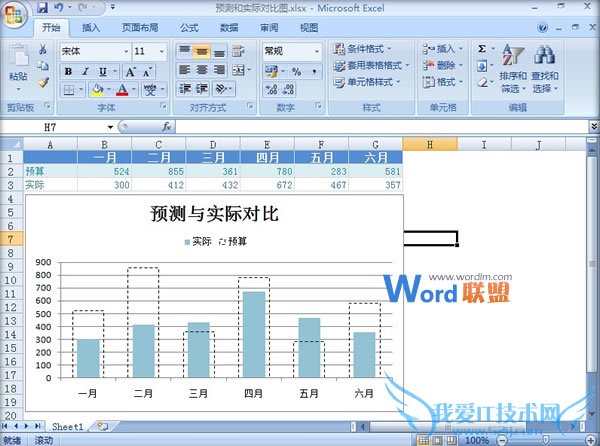Switch to the 插入 ribbon tab
Viewport: 600px width, 446px height.
point(91,28)
